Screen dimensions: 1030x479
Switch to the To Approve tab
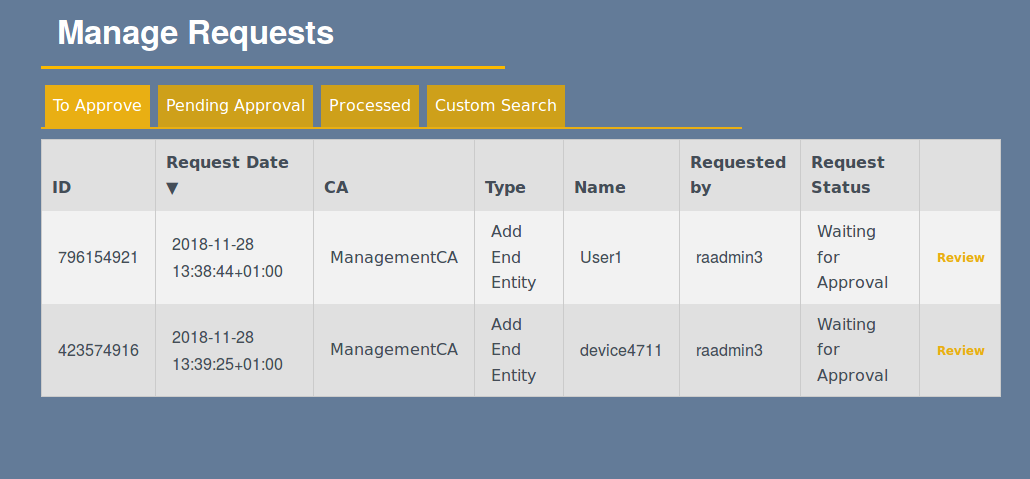pos(97,106)
